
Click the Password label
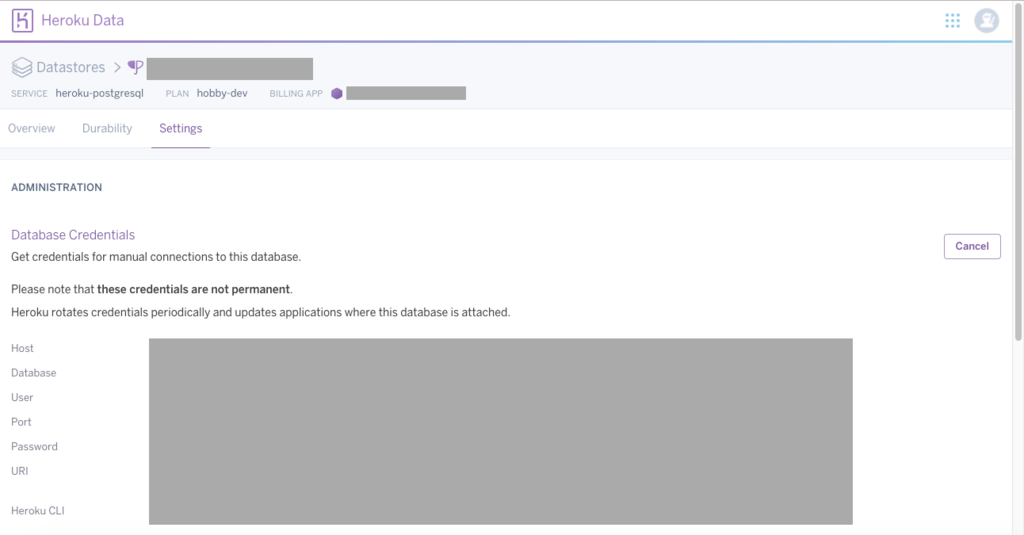34,447
